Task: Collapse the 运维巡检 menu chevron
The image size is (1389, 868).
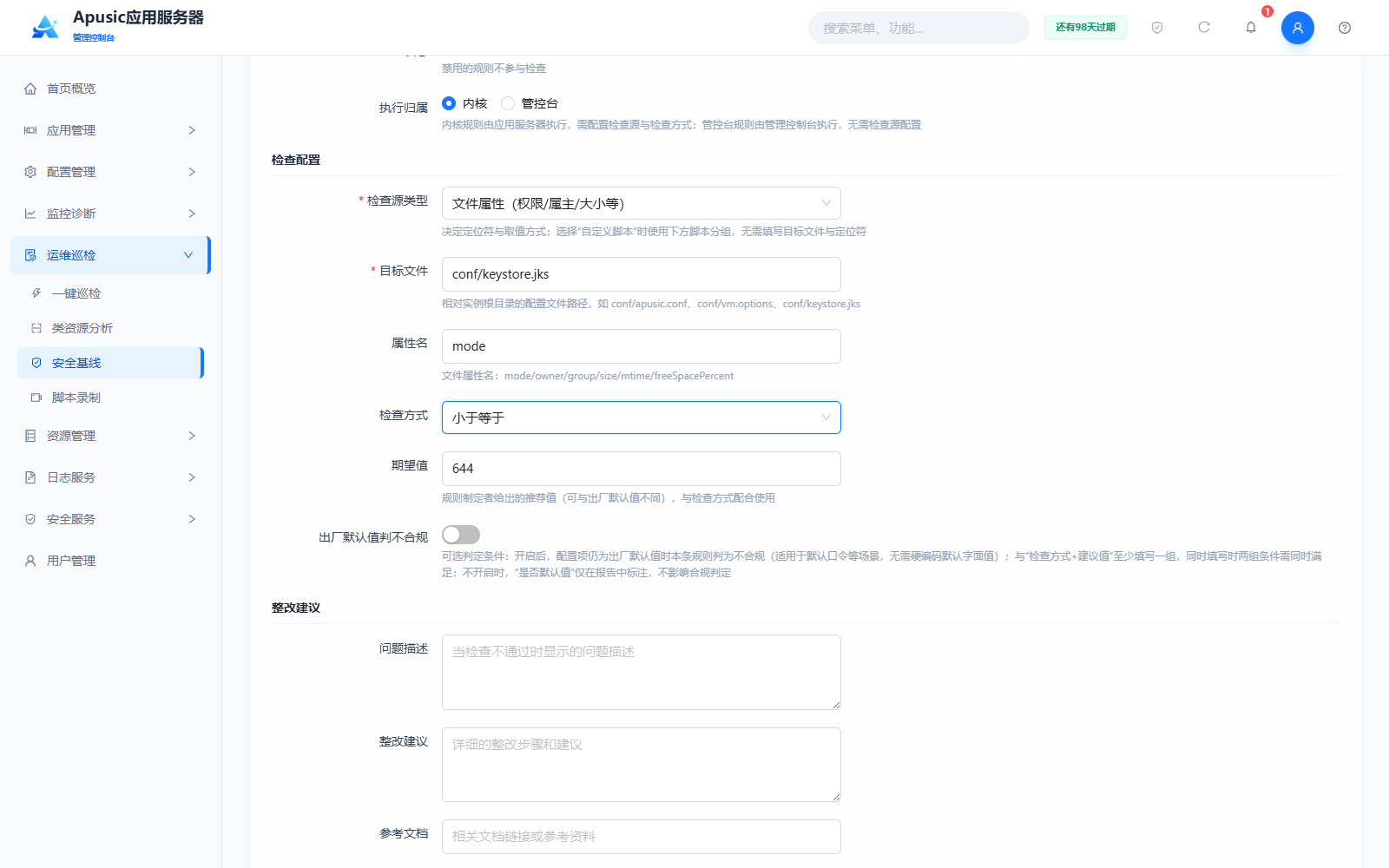Action: pyautogui.click(x=188, y=255)
